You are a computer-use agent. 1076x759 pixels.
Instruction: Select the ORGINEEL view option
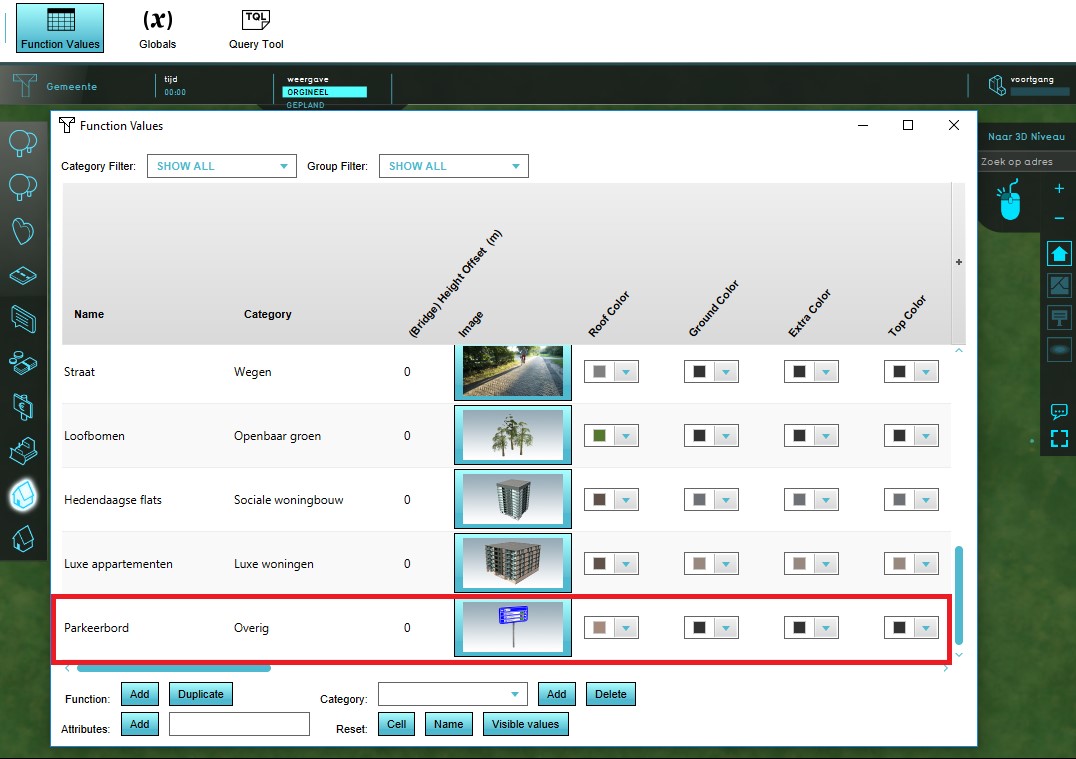coord(326,92)
